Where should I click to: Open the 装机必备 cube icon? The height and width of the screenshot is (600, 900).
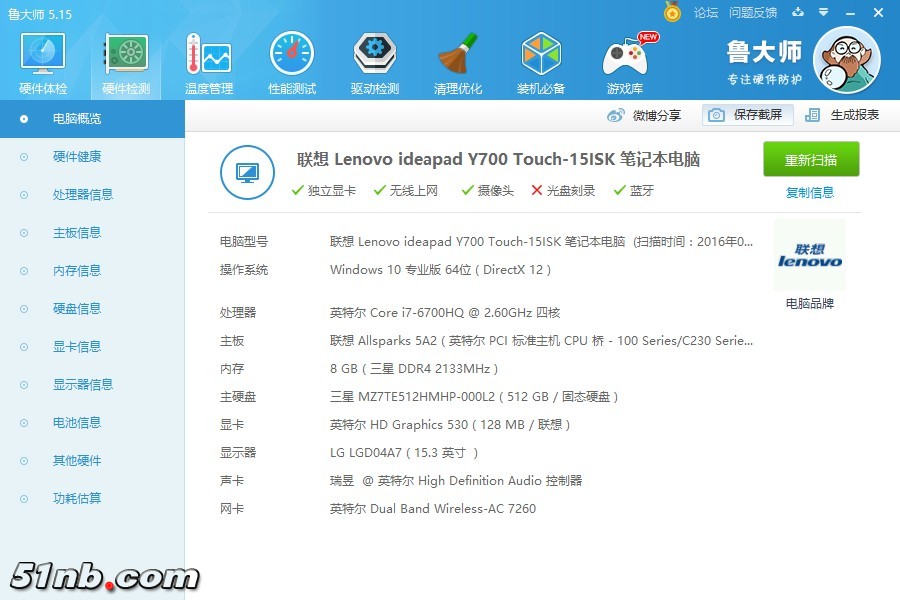(x=541, y=62)
